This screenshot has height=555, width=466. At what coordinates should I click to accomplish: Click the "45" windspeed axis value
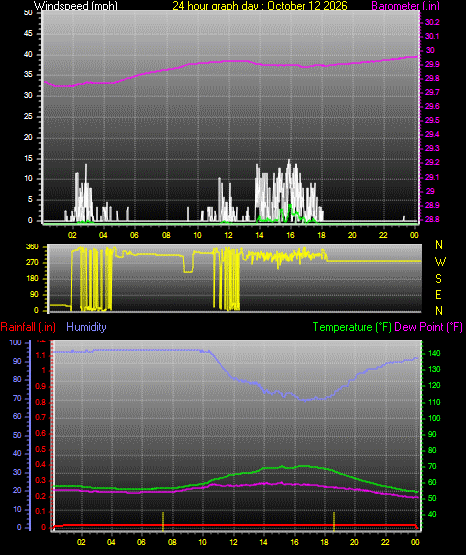point(28,34)
